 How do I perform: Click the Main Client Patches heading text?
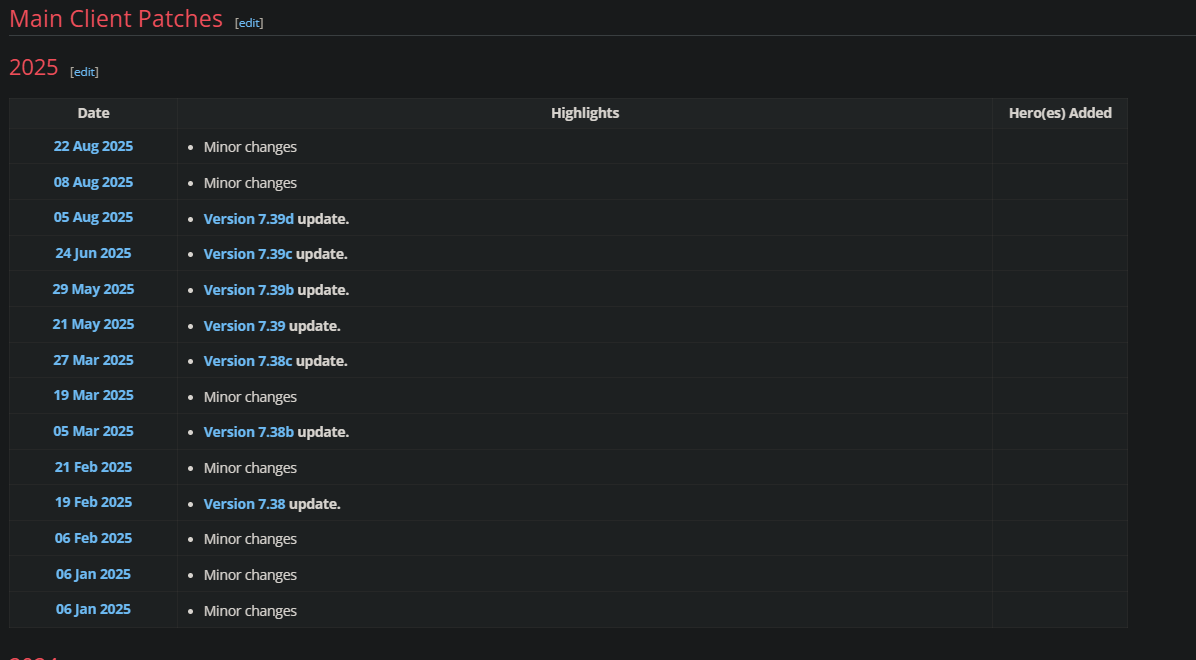[x=116, y=18]
